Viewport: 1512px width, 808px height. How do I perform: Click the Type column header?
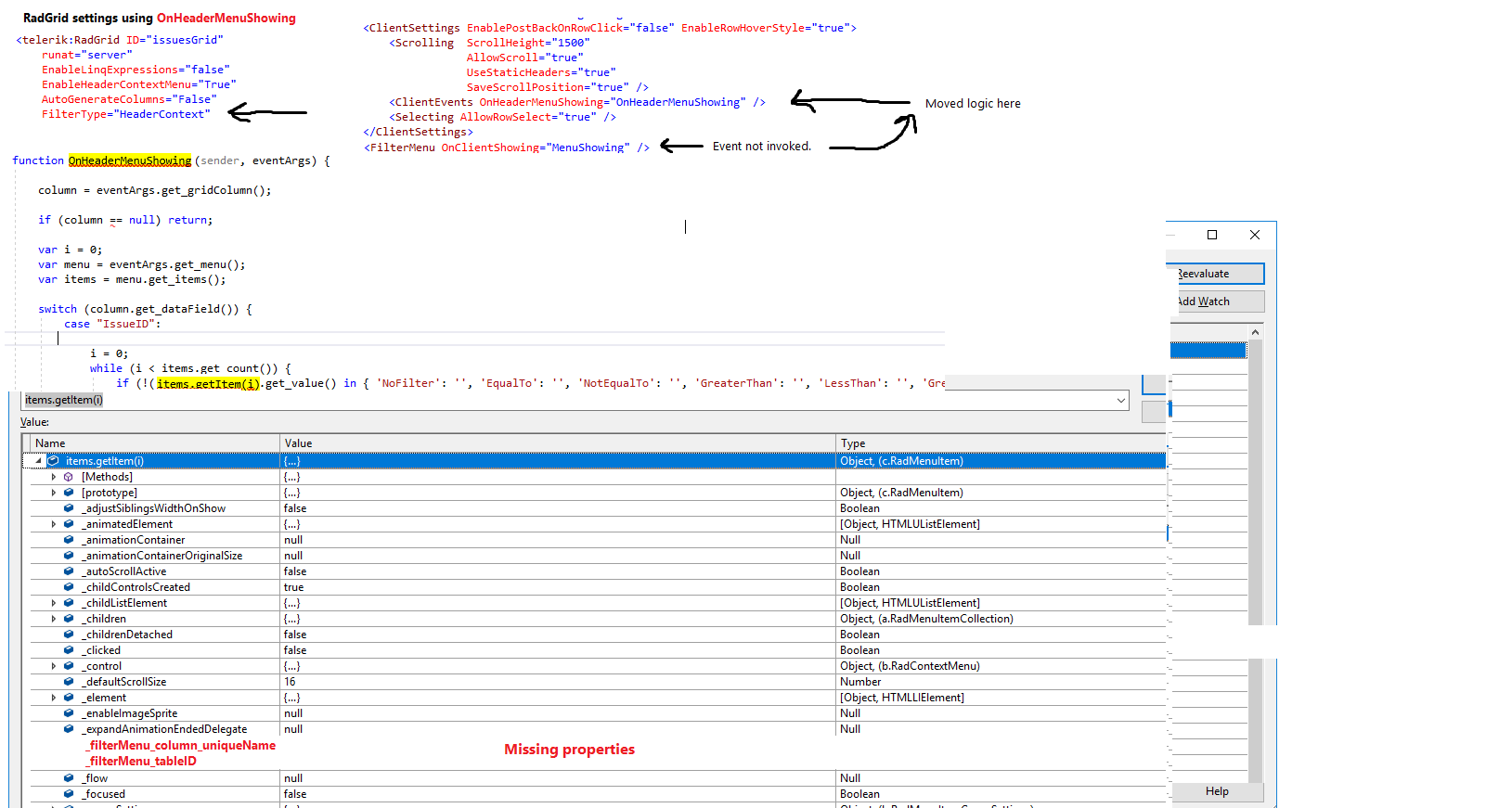pyautogui.click(x=1001, y=443)
